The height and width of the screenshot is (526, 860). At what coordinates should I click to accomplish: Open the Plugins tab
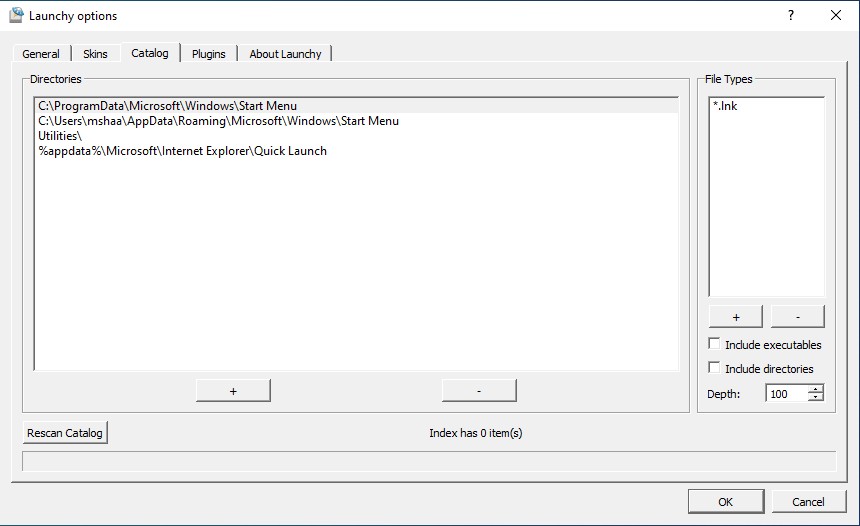coord(208,54)
